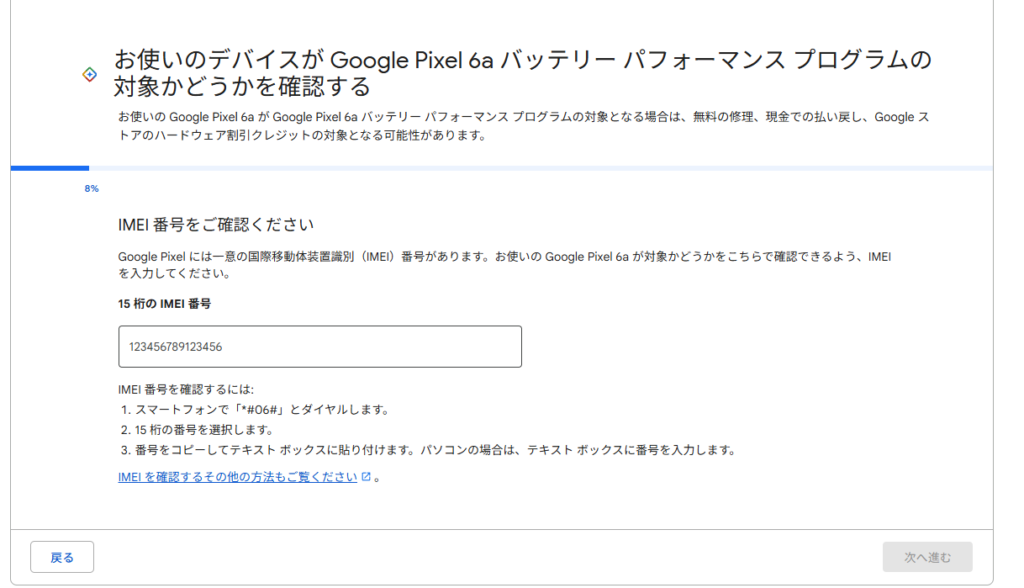Click the 15-digit IMEI number text box
Viewport: 1024px width, 588px height.
point(320,346)
